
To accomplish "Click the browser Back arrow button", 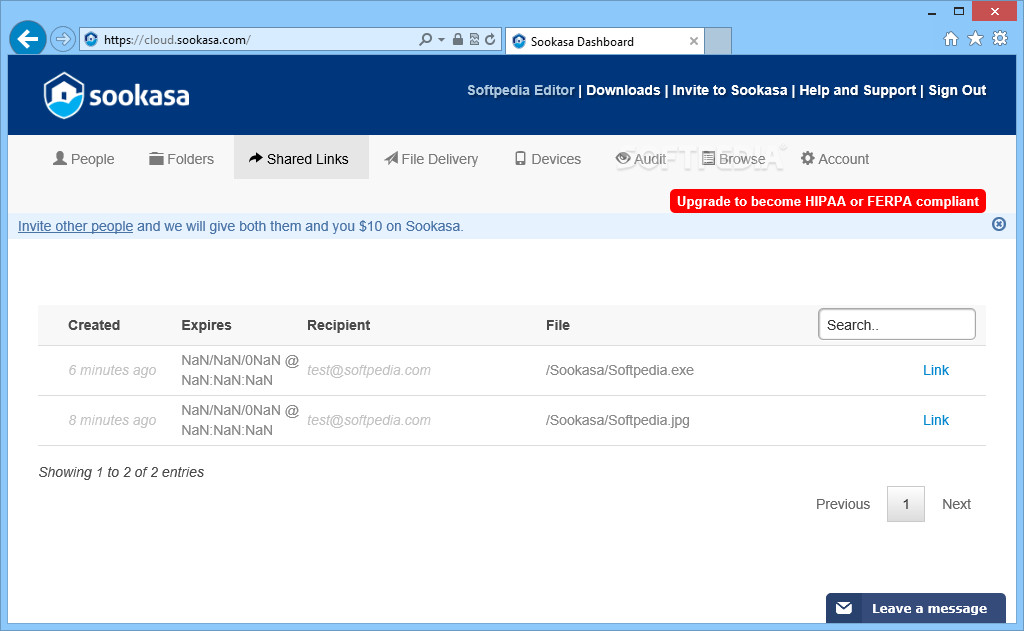I will (x=27, y=39).
